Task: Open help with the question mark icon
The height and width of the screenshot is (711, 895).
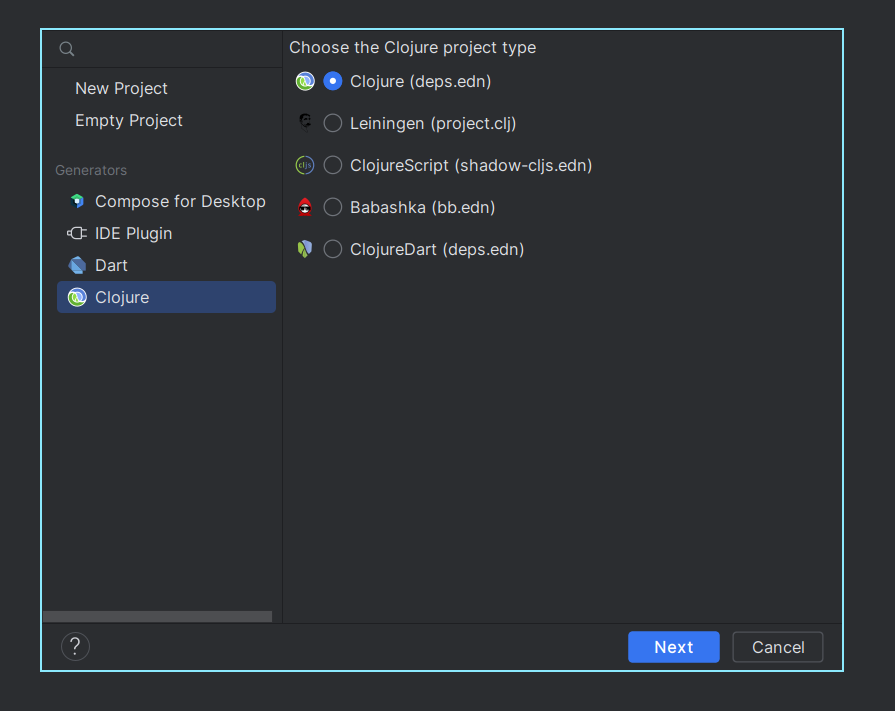Action: coord(75,647)
